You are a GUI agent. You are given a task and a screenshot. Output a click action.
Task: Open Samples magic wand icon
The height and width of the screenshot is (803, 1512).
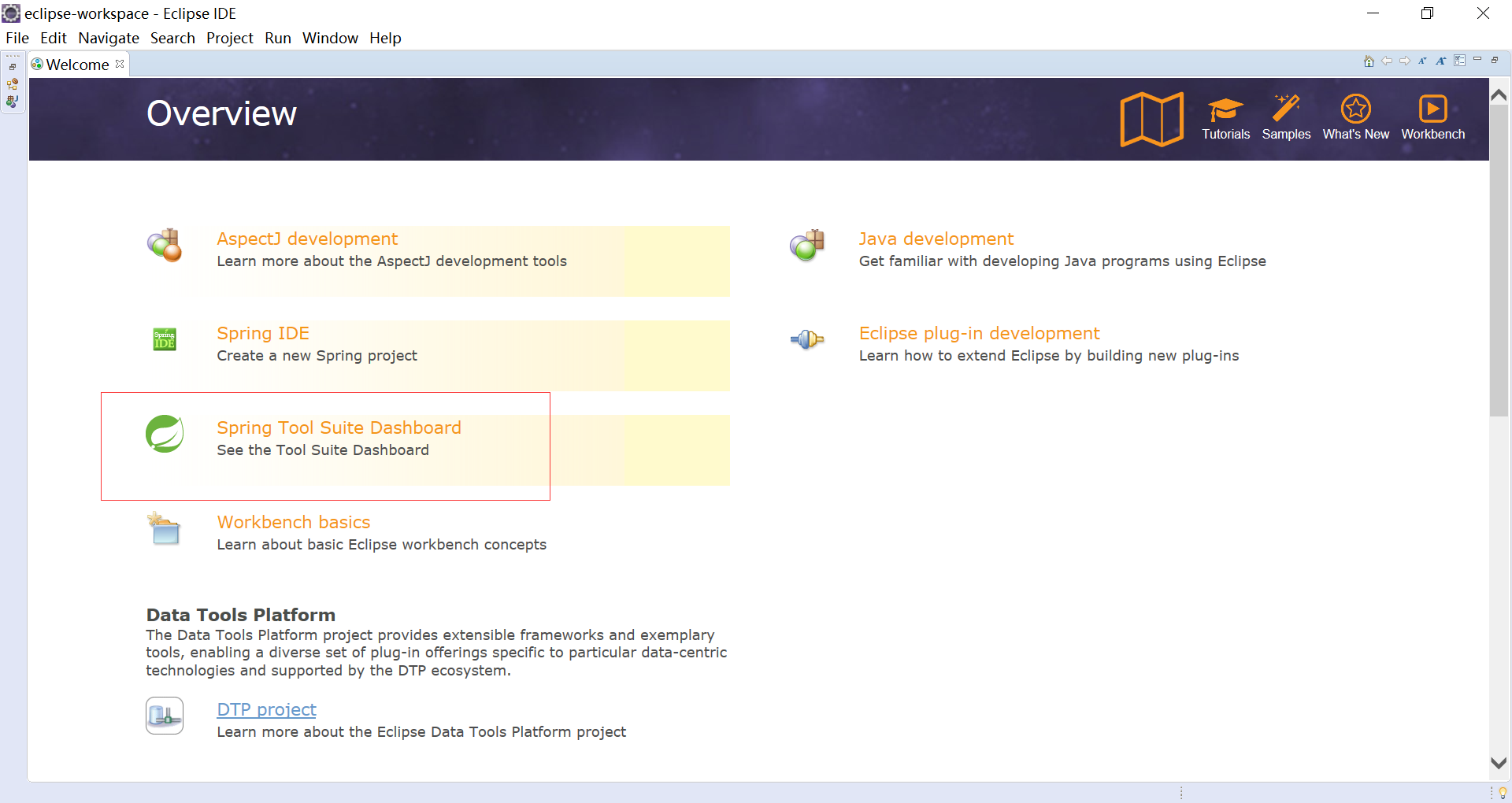coord(1286,108)
